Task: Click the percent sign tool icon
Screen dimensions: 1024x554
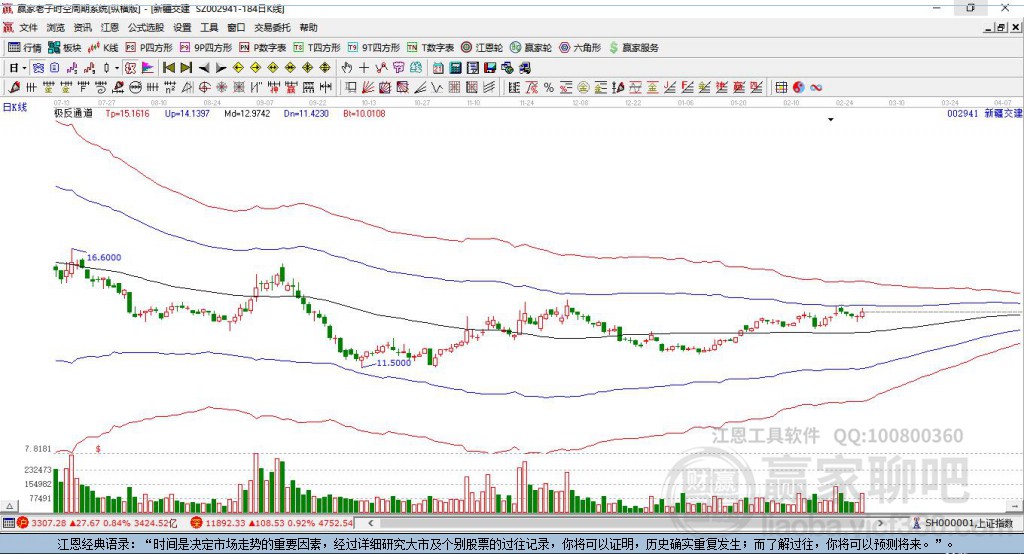Action: tap(549, 88)
